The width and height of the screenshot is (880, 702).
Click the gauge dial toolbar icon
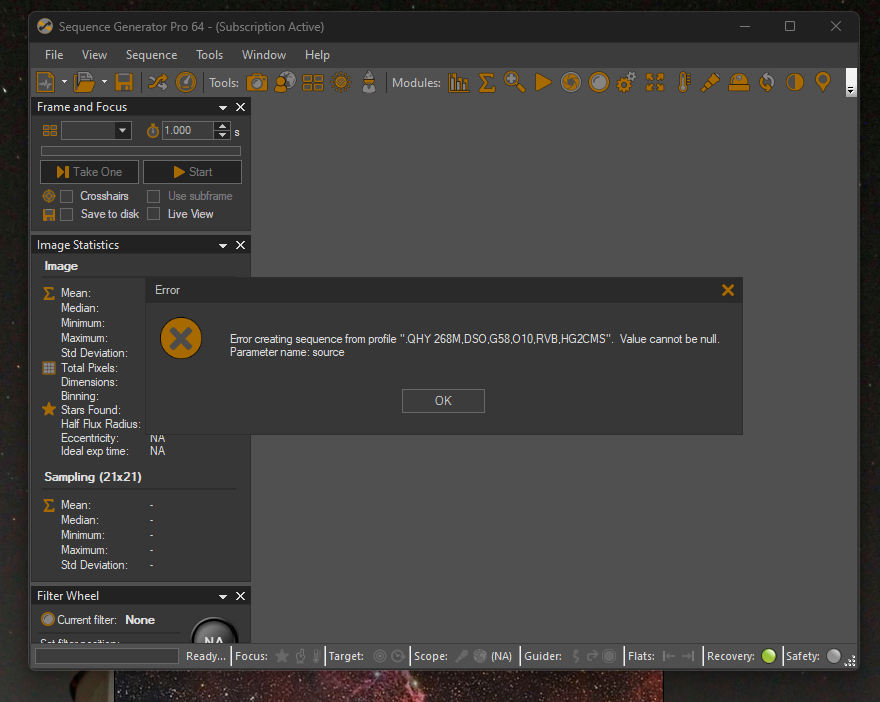point(186,82)
